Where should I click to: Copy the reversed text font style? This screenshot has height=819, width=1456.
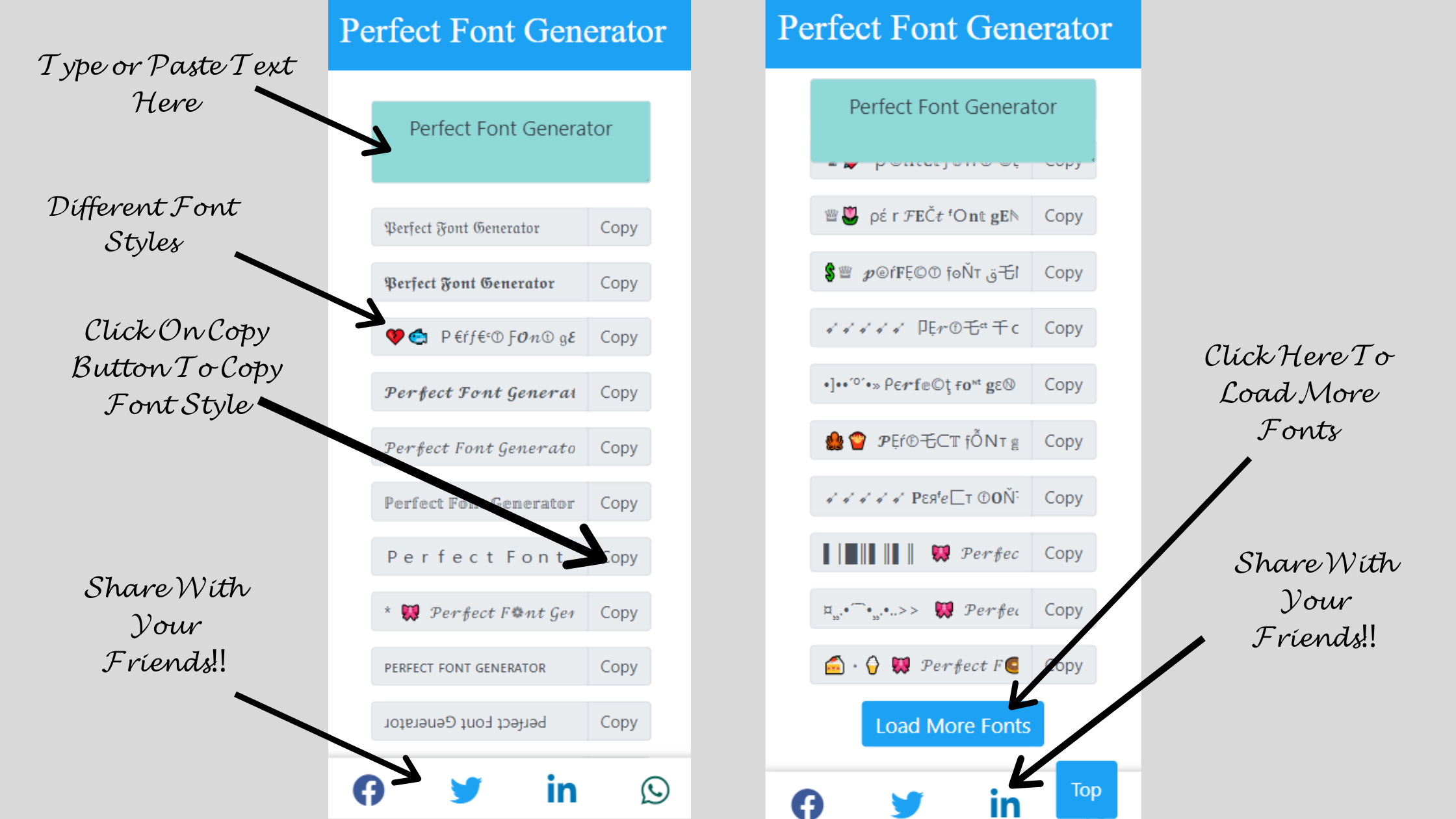(x=618, y=721)
